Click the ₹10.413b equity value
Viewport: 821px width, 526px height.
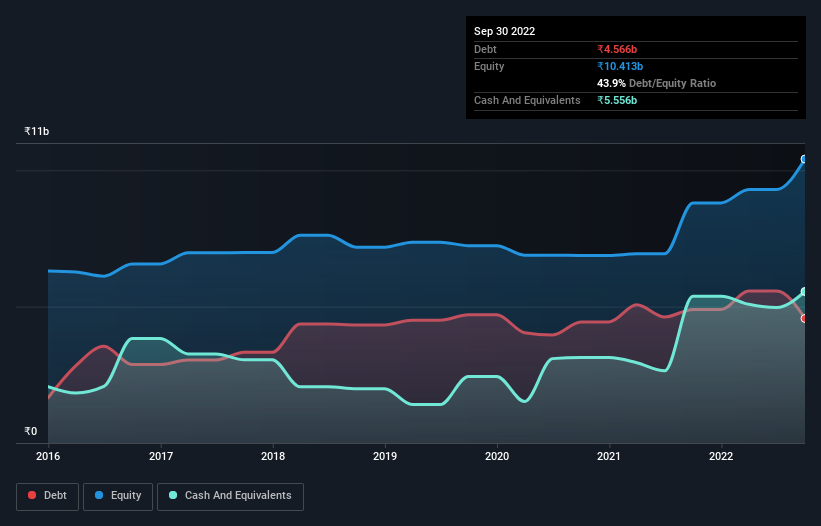click(620, 66)
